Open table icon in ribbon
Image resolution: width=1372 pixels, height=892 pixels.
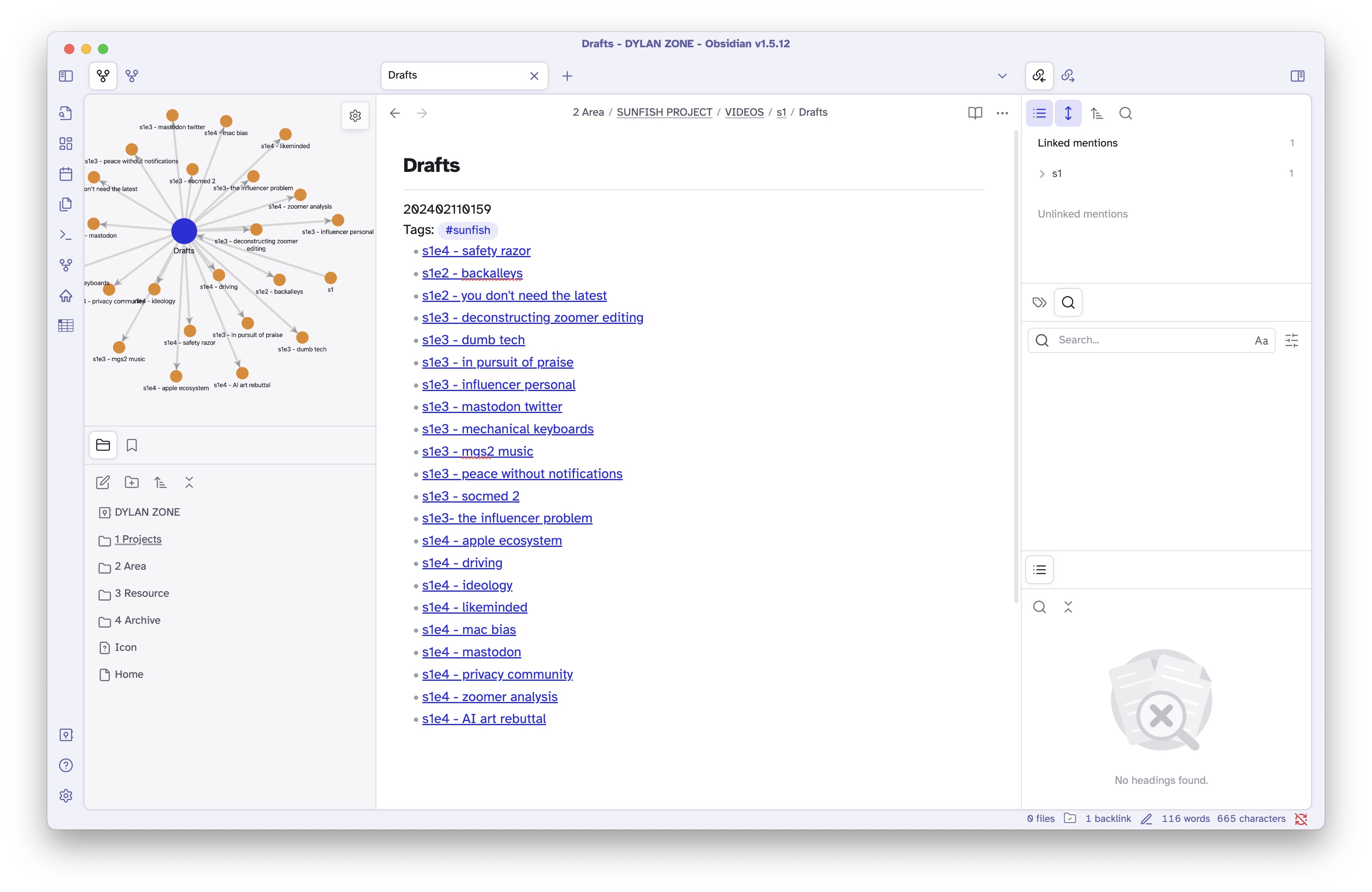point(66,326)
